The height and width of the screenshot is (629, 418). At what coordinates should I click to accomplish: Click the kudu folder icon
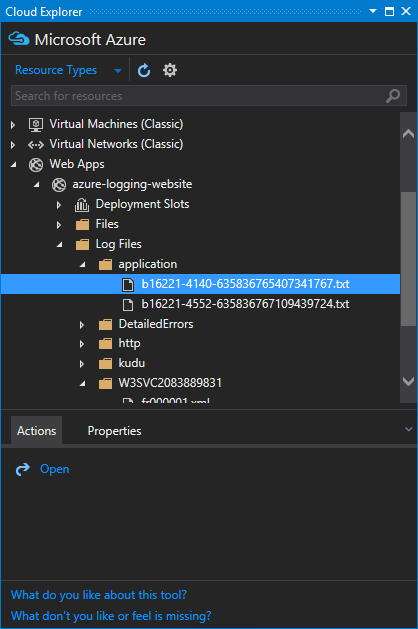(x=105, y=363)
